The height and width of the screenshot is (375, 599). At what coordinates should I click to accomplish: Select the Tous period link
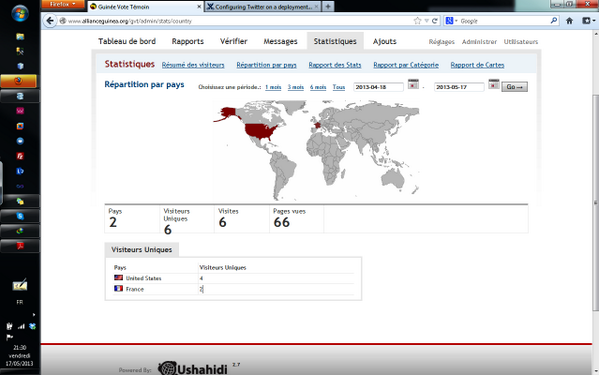click(x=338, y=87)
